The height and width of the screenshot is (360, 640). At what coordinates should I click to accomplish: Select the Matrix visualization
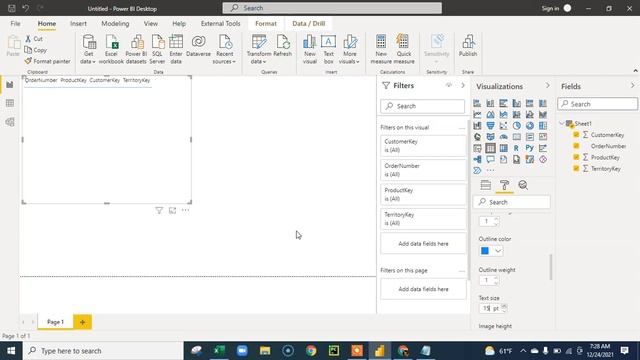click(504, 148)
